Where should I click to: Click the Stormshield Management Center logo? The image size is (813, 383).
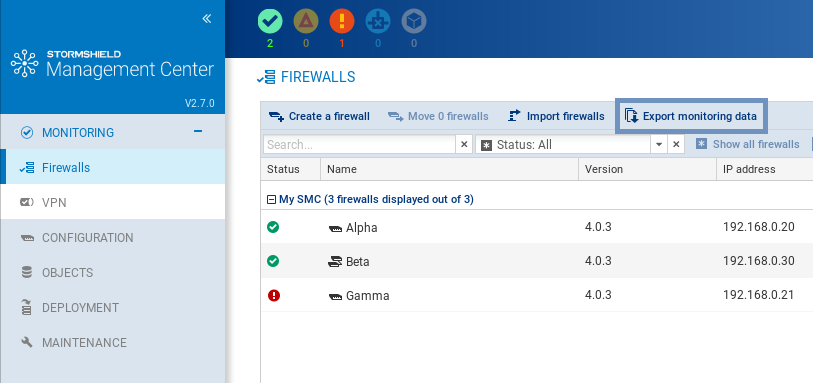(112, 64)
